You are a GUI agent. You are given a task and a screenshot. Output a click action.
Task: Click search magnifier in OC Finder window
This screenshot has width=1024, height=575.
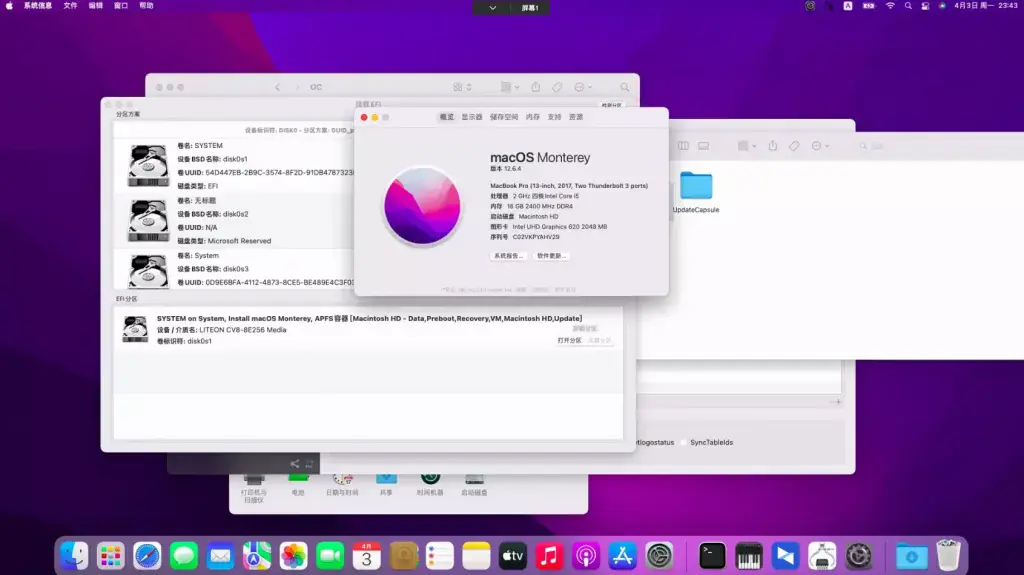pos(625,87)
